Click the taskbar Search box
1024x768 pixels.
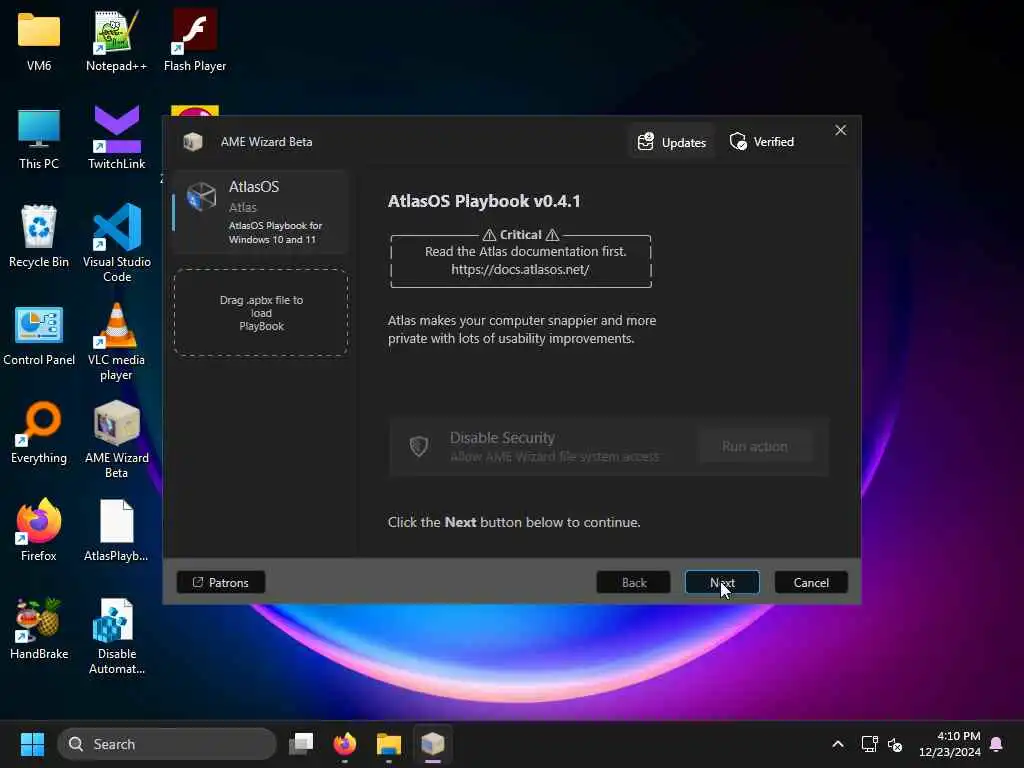click(x=167, y=744)
